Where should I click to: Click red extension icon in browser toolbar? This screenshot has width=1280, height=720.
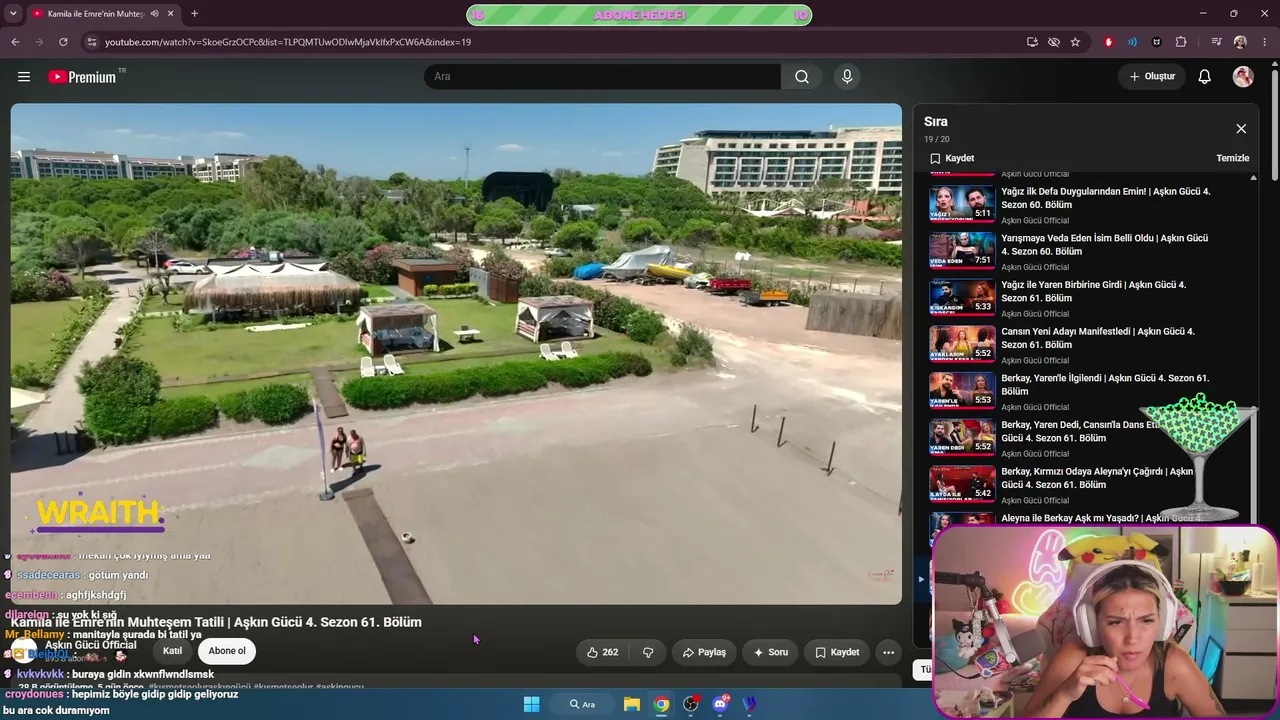[x=1108, y=42]
